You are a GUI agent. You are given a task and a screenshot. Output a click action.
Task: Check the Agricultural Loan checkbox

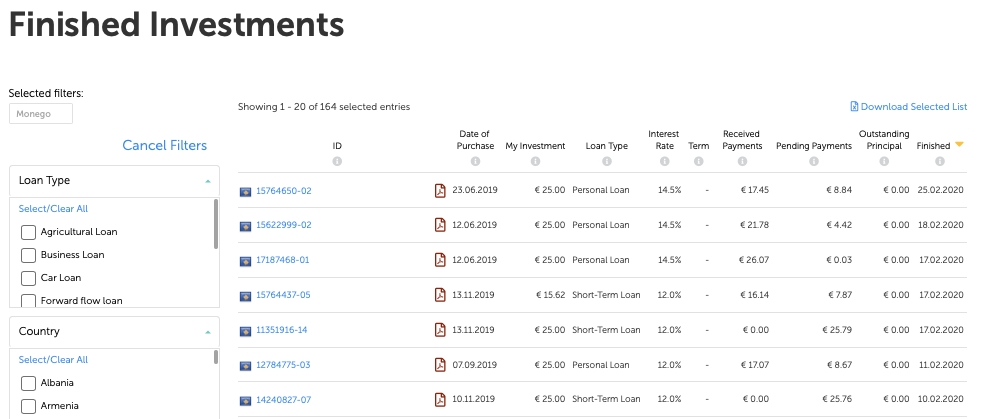tap(29, 232)
